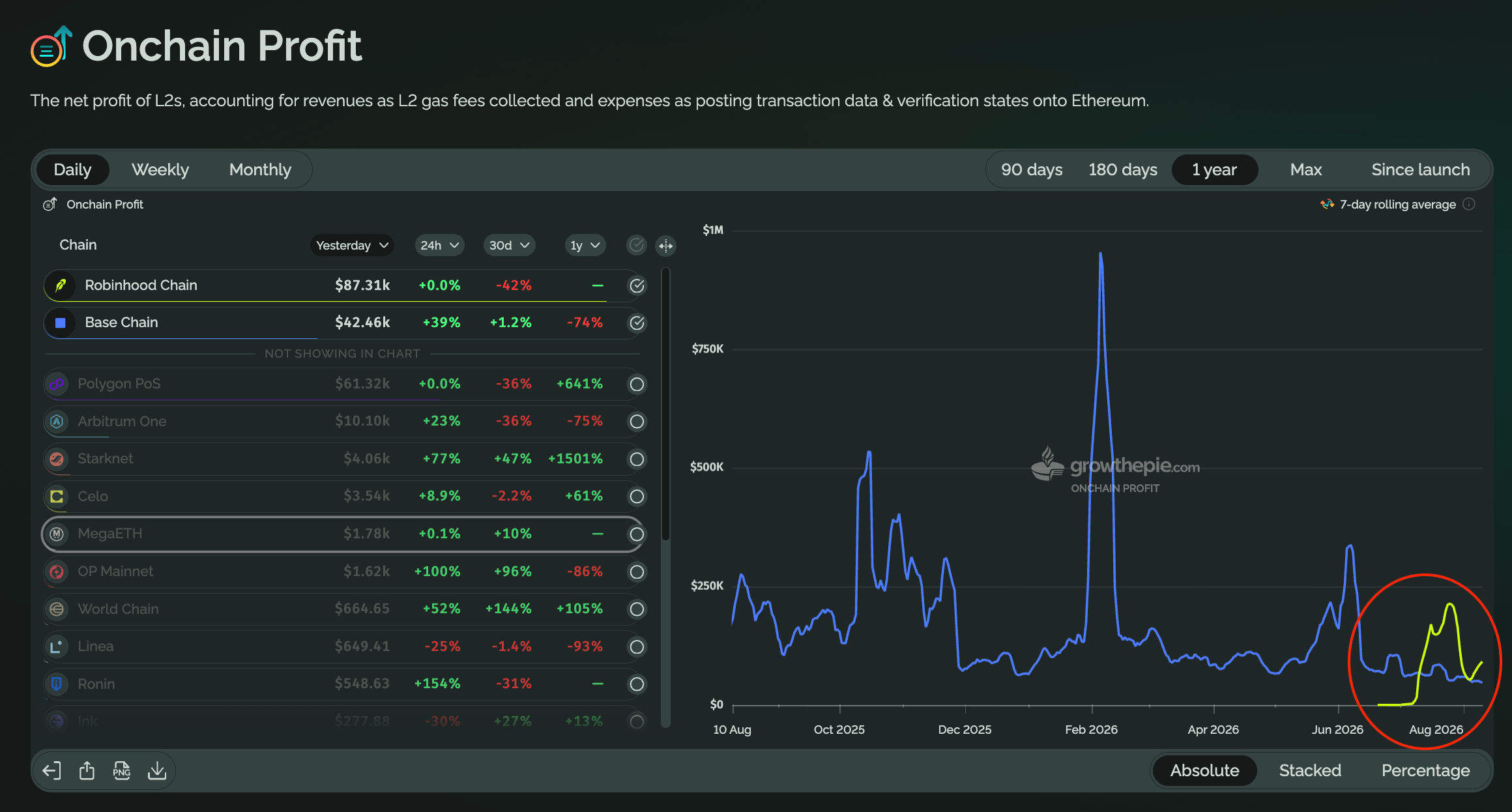The height and width of the screenshot is (812, 1512).
Task: Open the Yesterday column dropdown
Action: click(352, 246)
